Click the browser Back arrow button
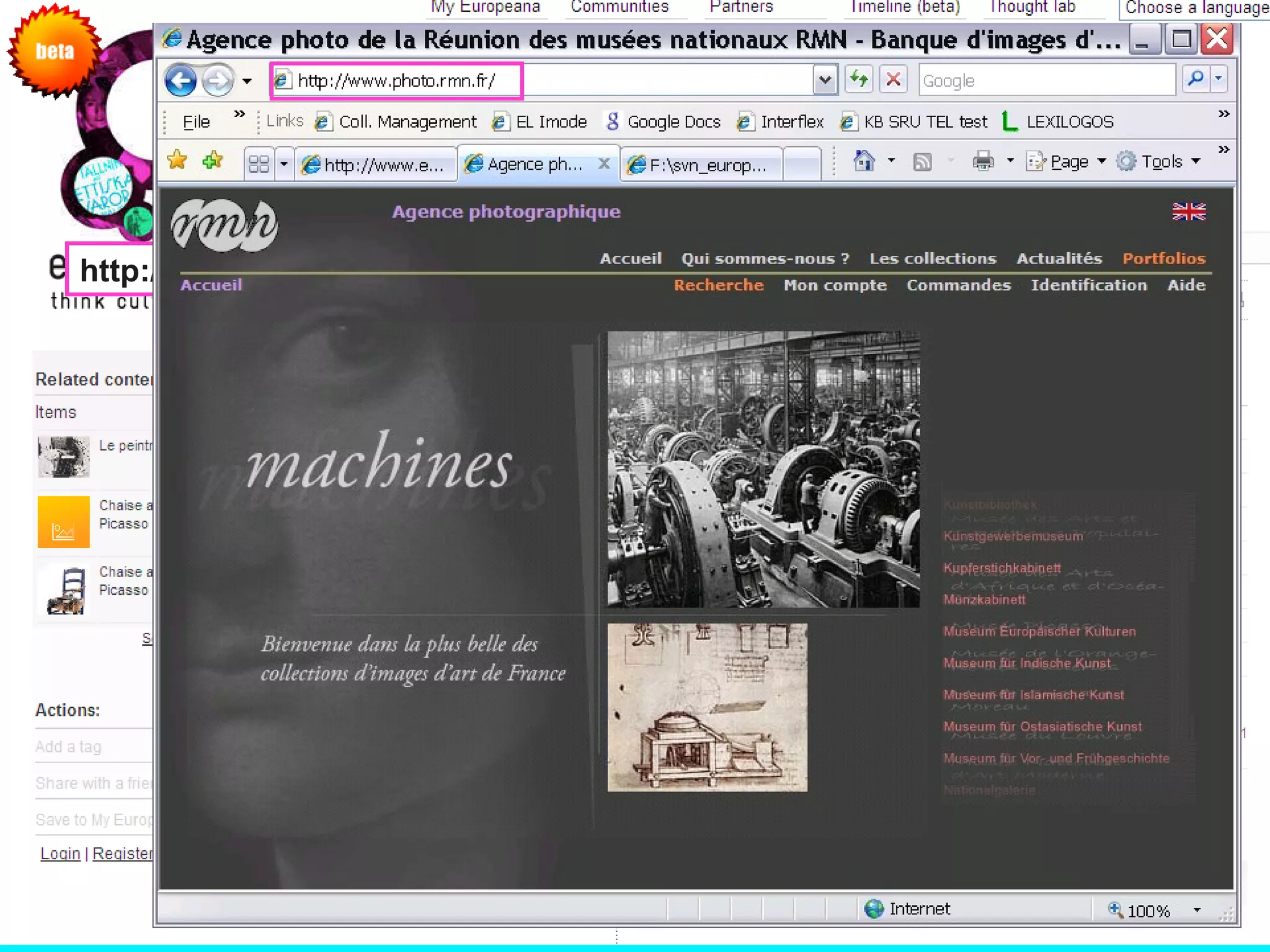This screenshot has height=952, width=1270. [180, 81]
